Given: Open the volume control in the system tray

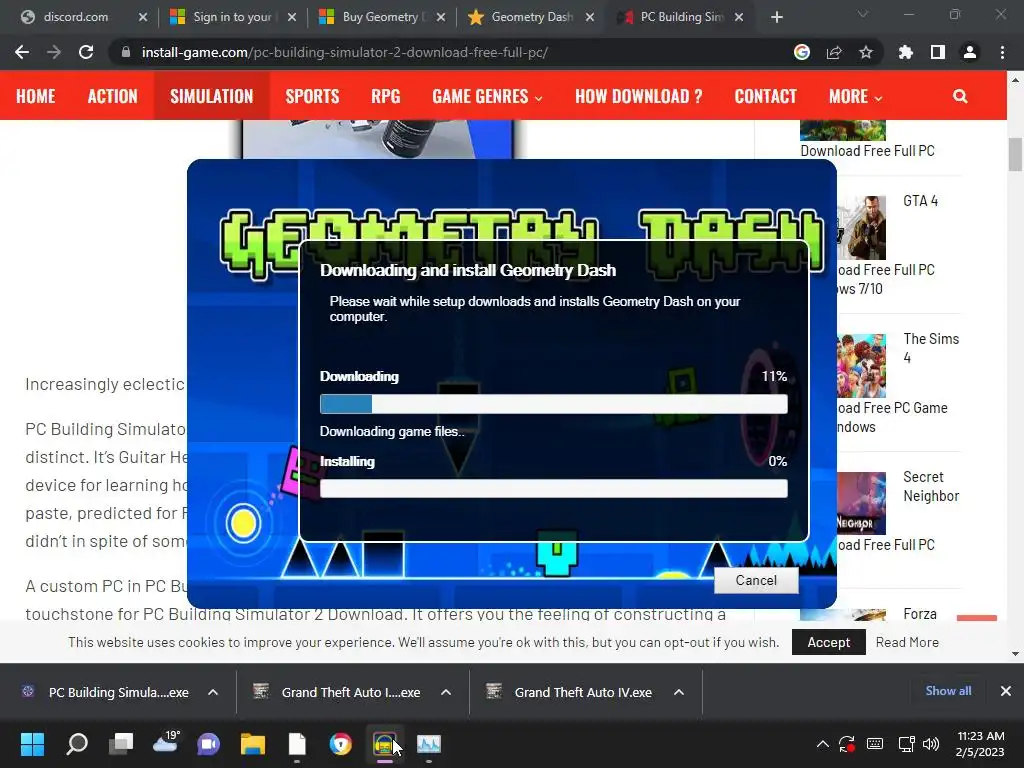Looking at the screenshot, I should 931,744.
